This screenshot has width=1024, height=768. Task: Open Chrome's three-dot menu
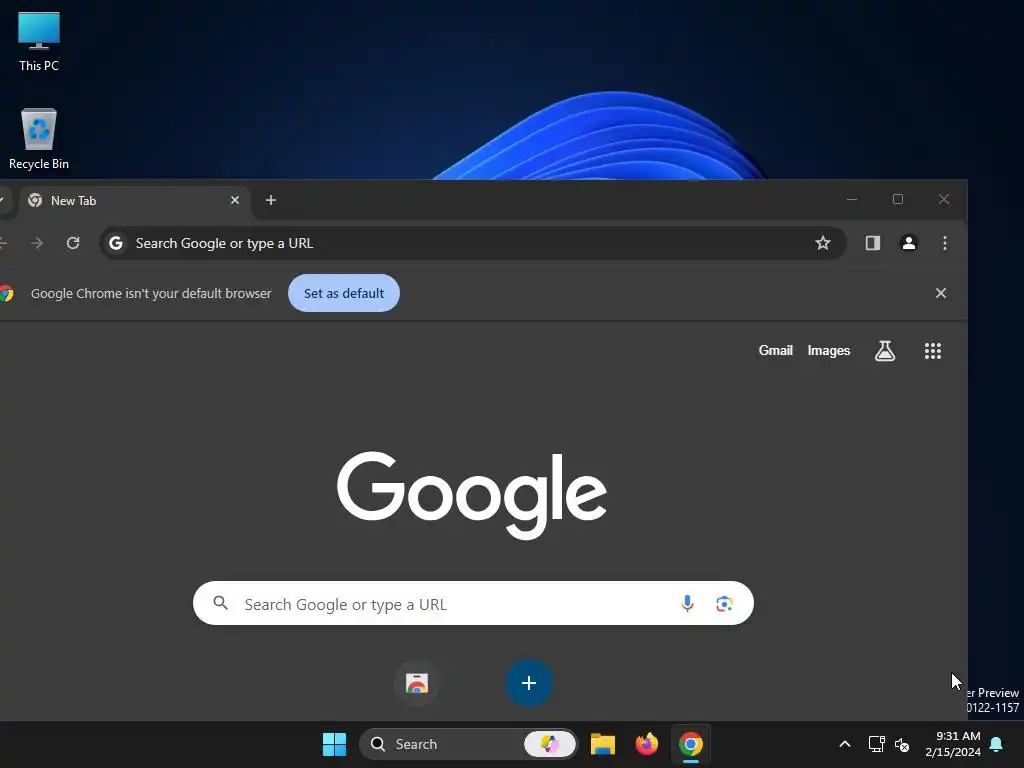coord(944,243)
